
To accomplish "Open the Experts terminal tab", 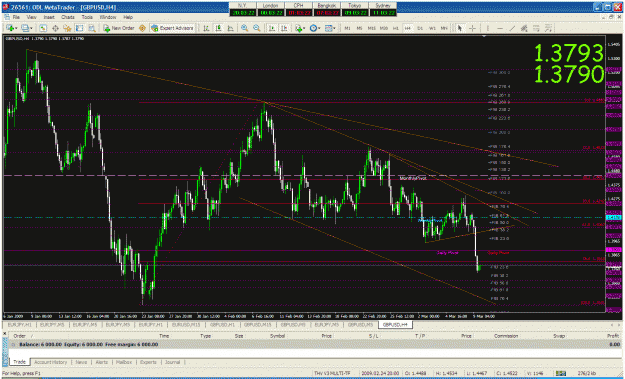I will 148,362.
